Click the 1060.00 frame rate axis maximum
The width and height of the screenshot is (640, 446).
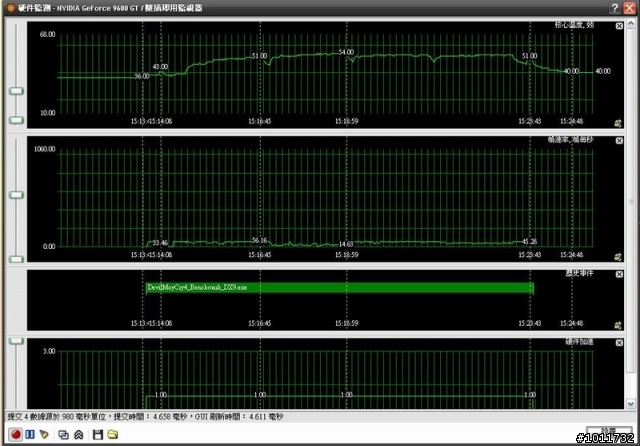point(44,149)
